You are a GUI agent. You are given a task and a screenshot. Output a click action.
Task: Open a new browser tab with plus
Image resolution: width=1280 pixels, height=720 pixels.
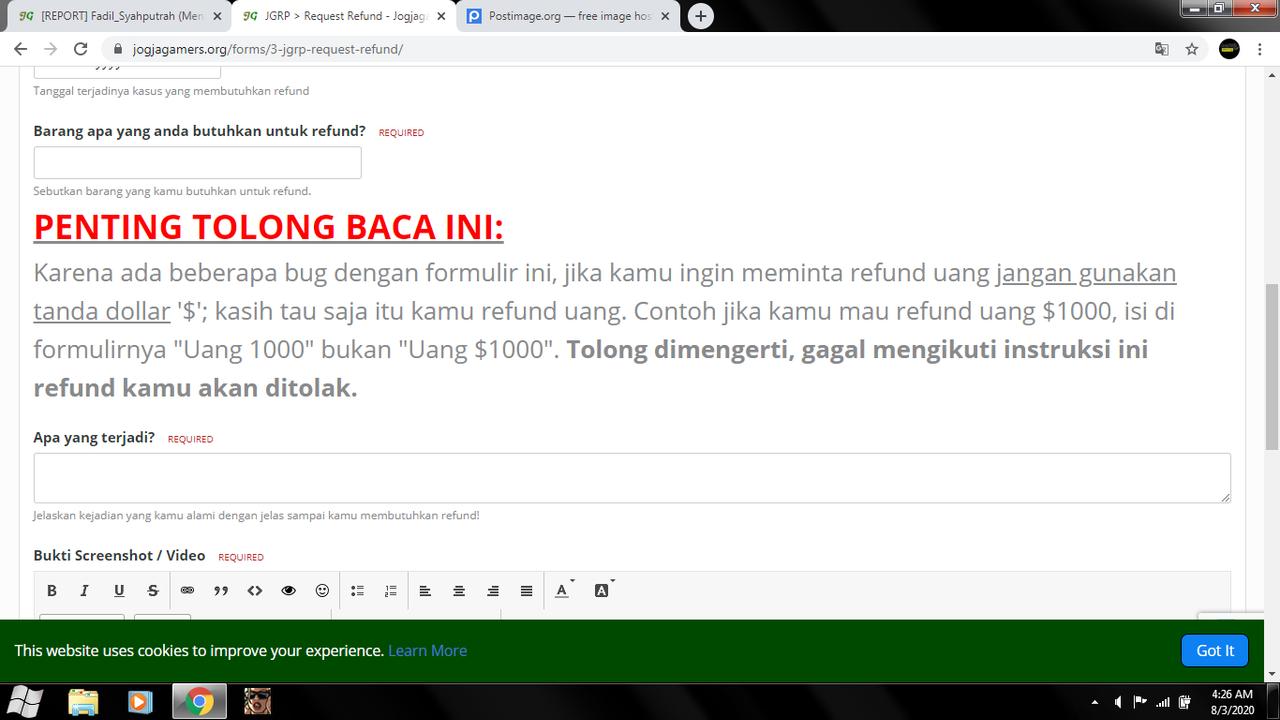(x=701, y=16)
